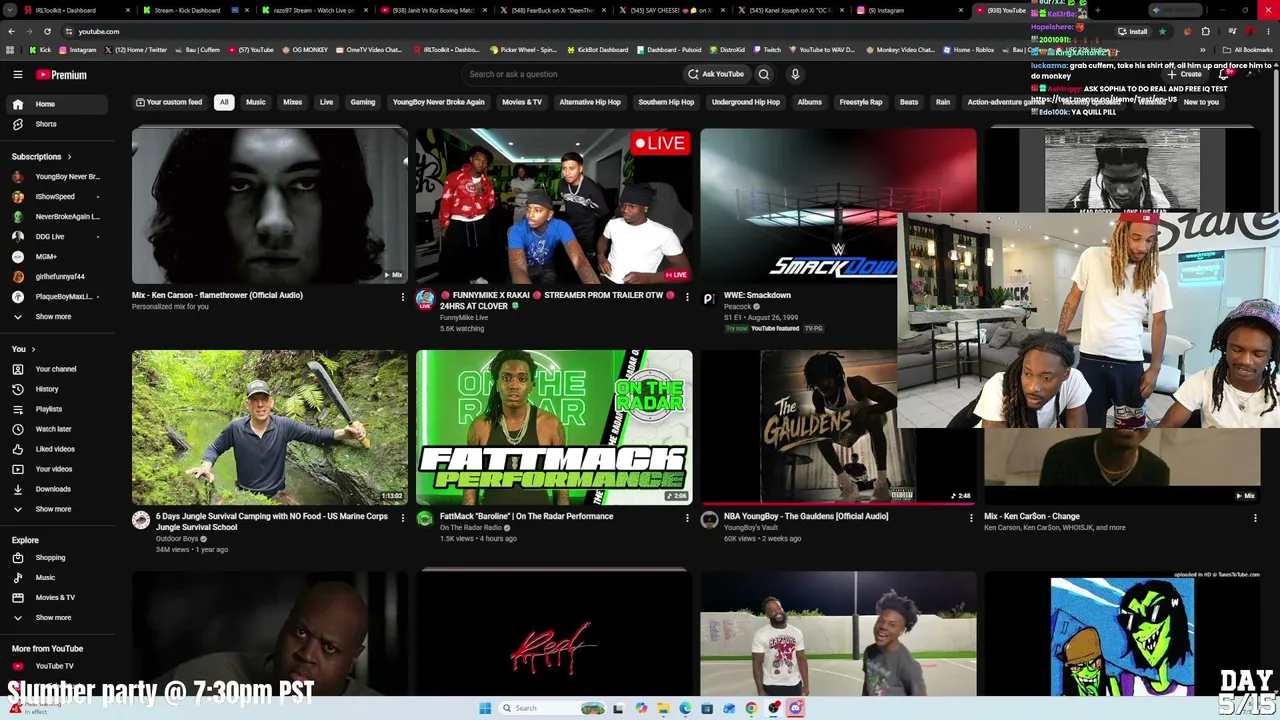Open options menu for 6 Days Jungle Survival video
Screen dimensions: 1280x720
(403, 518)
